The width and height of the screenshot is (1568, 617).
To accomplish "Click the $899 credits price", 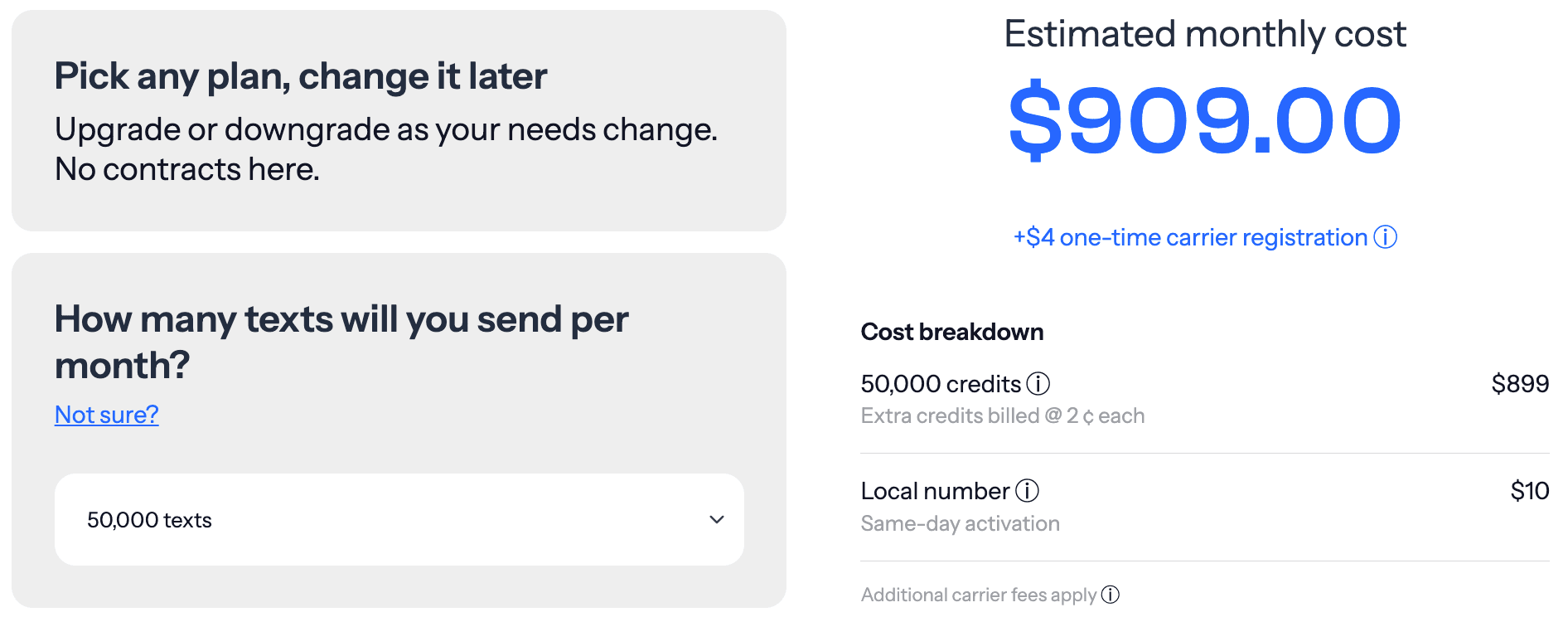I will (x=1520, y=384).
